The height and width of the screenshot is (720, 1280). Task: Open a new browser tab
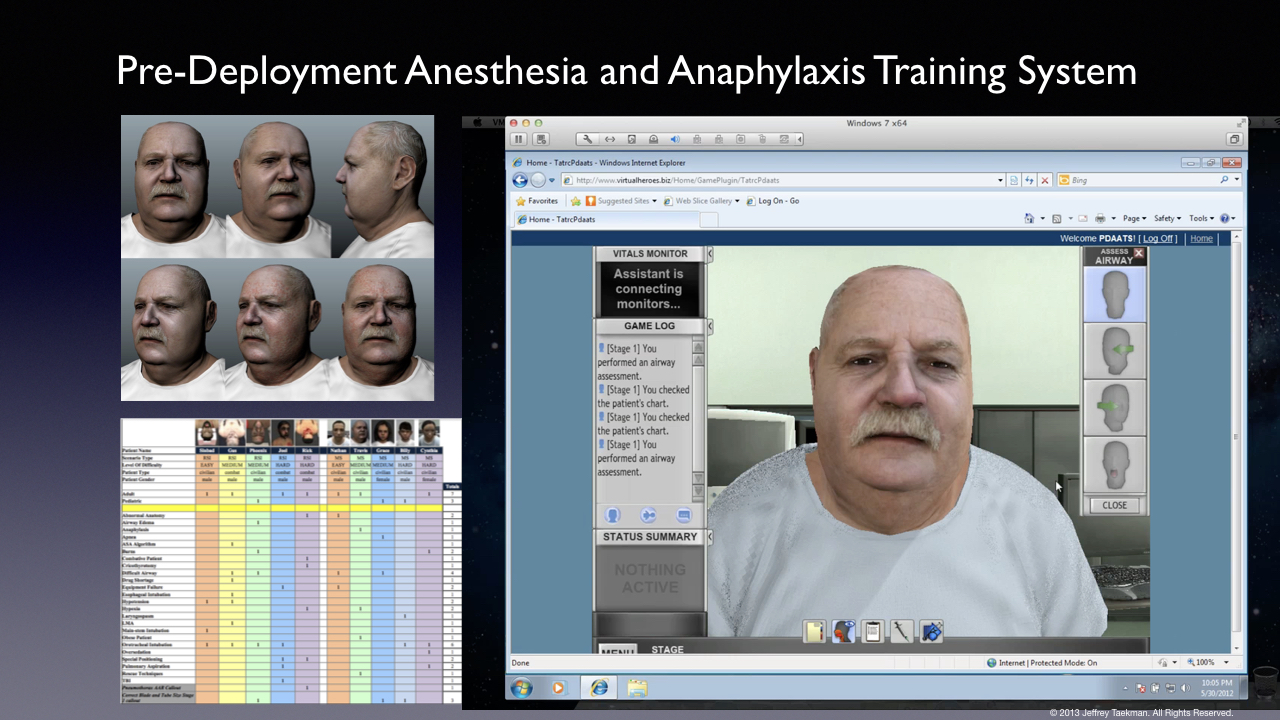(x=708, y=219)
